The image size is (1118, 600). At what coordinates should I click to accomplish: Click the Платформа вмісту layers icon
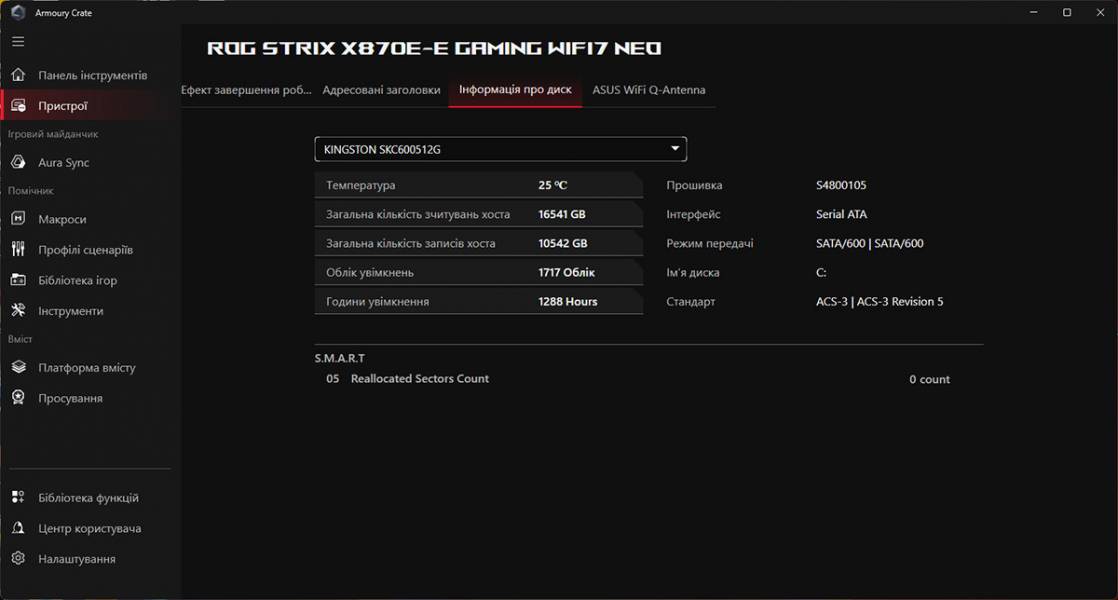click(19, 367)
